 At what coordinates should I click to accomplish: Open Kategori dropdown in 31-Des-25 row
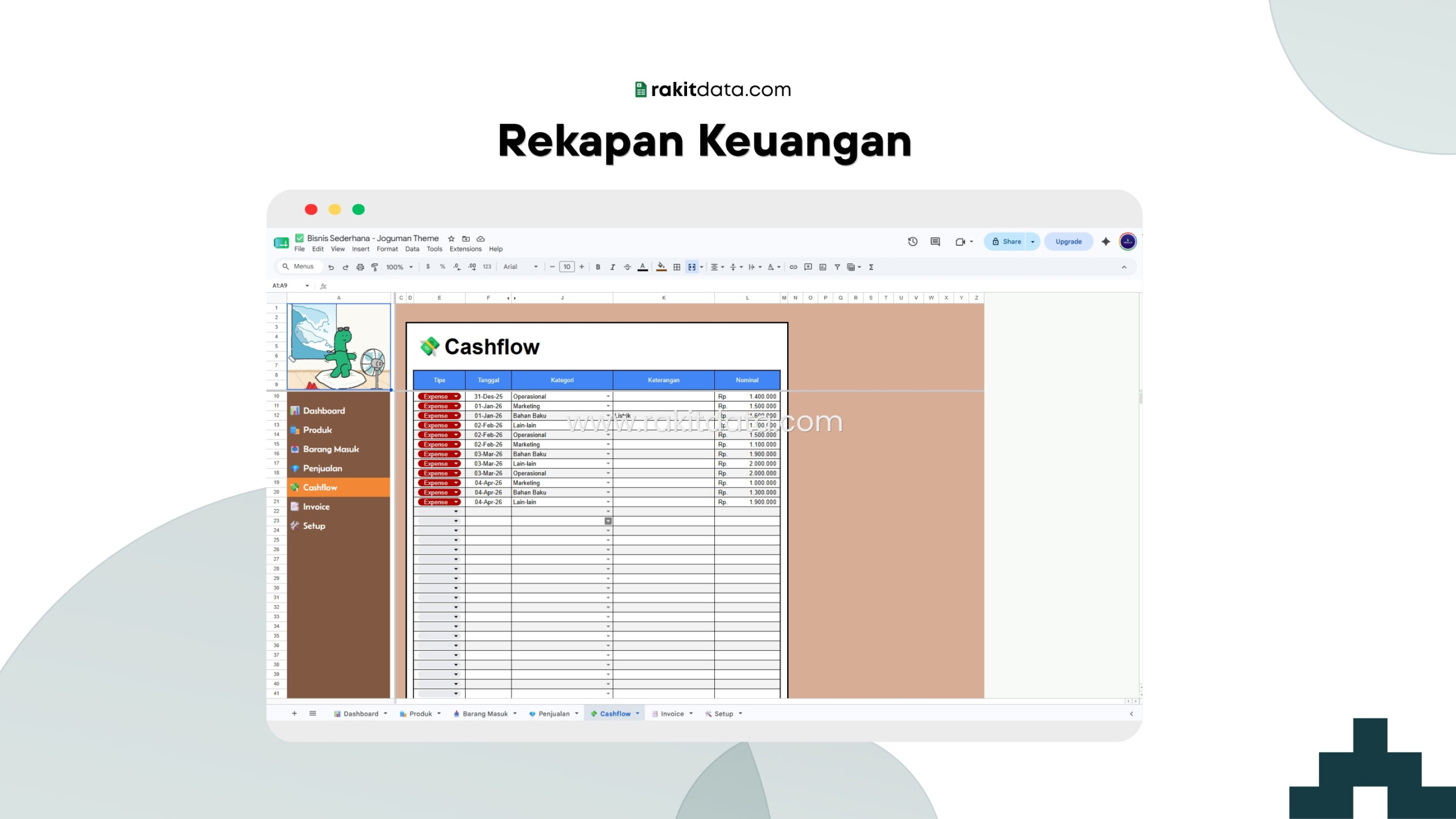pos(608,396)
